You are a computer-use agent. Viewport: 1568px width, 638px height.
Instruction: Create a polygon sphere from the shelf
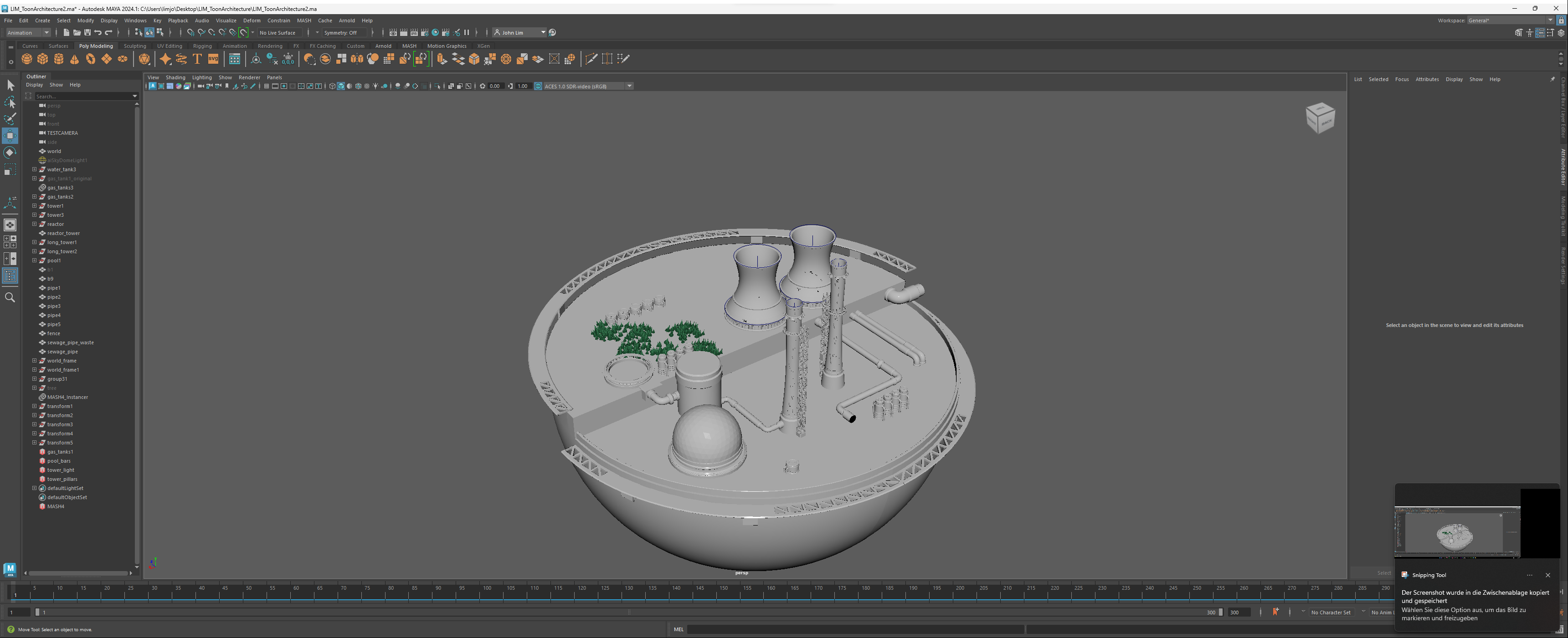click(27, 59)
